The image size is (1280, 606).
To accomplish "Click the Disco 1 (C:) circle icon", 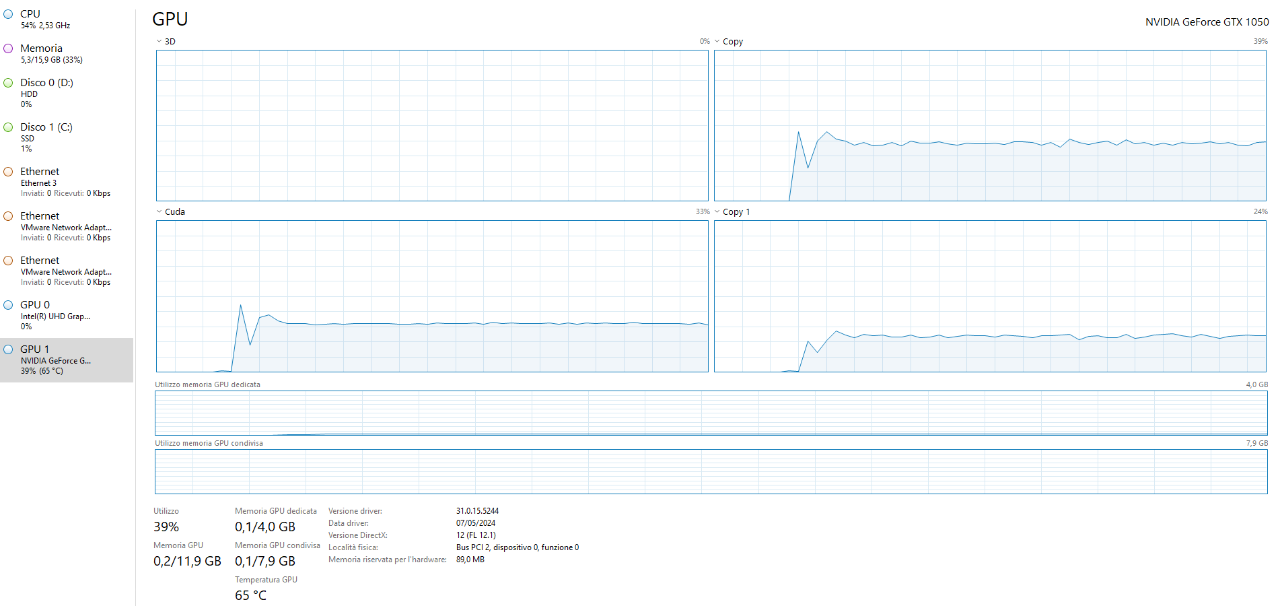I will [9, 127].
